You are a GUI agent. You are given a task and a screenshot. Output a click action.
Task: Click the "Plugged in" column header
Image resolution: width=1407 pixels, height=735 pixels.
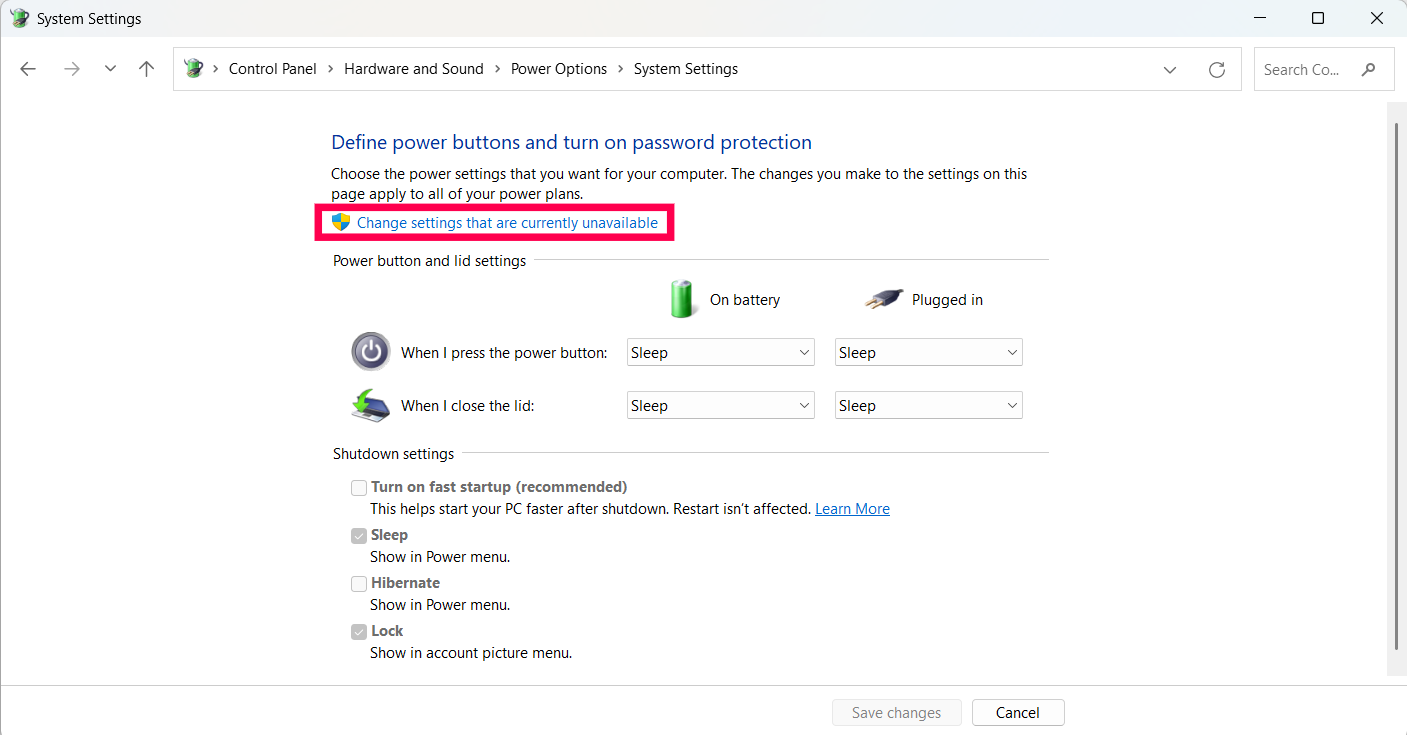tap(947, 300)
